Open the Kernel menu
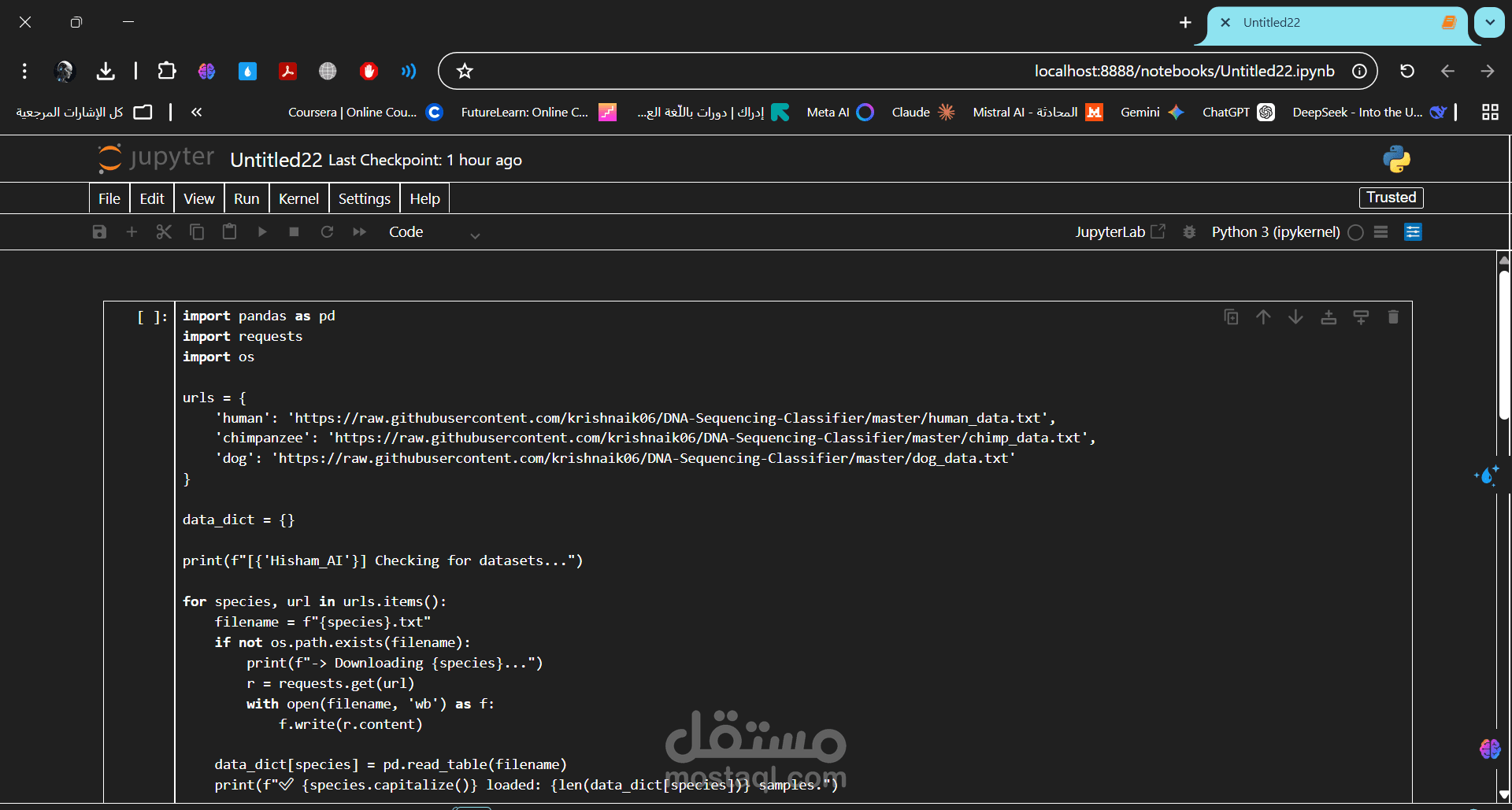Viewport: 1512px width, 810px height. 298,198
